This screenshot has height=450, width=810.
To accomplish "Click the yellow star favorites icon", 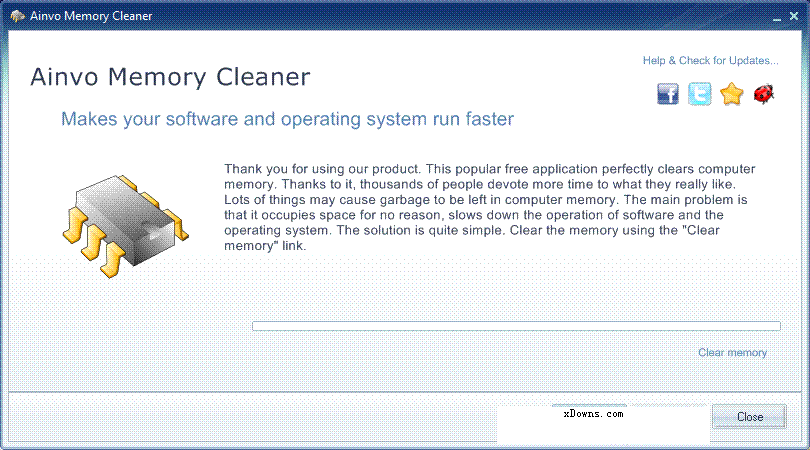I will point(732,95).
